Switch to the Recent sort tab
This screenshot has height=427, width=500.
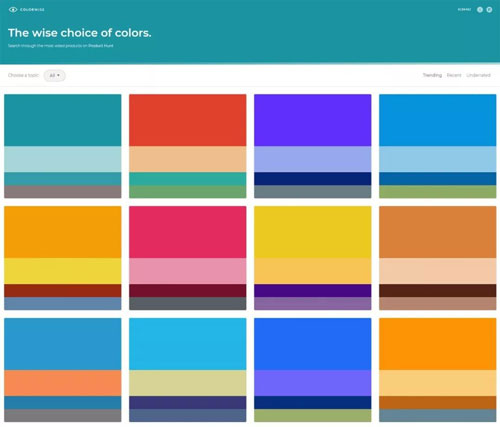coord(454,75)
